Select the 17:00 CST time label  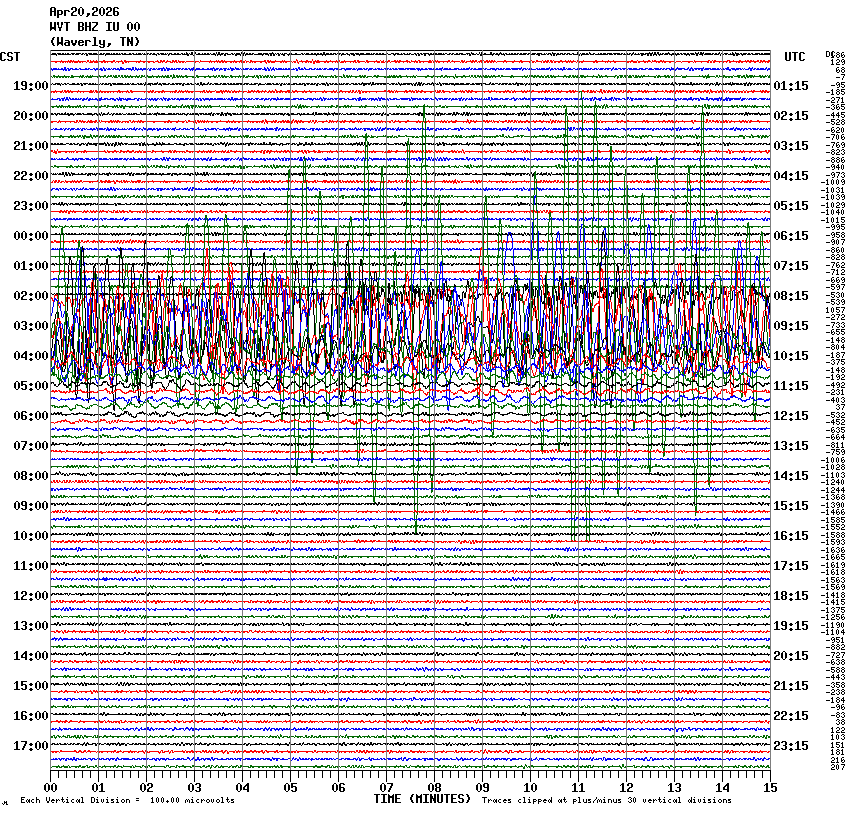click(x=31, y=746)
